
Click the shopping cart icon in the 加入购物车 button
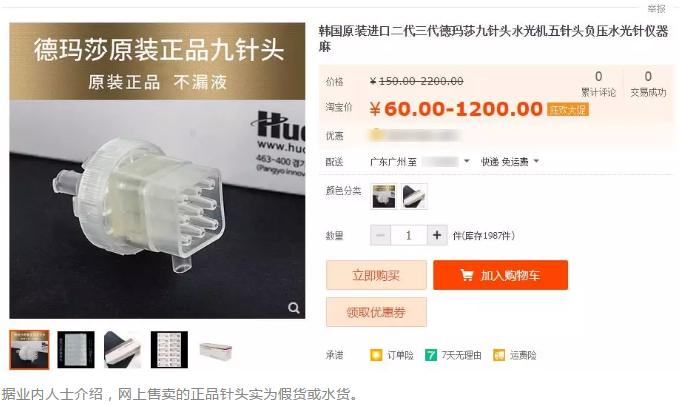tap(467, 275)
